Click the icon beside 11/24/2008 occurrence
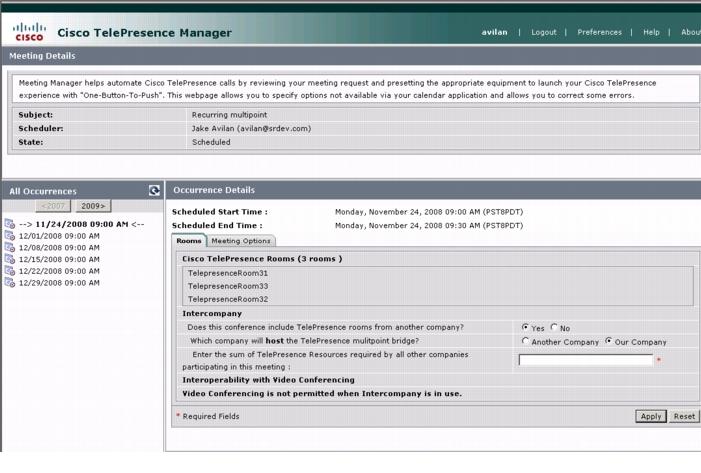Image resolution: width=701 pixels, height=473 pixels. tap(10, 224)
